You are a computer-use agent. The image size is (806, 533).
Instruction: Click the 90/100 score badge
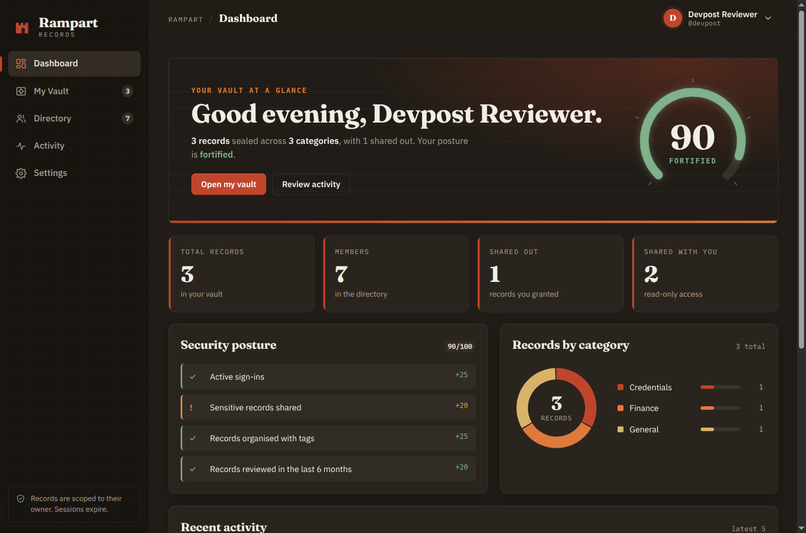coord(460,346)
